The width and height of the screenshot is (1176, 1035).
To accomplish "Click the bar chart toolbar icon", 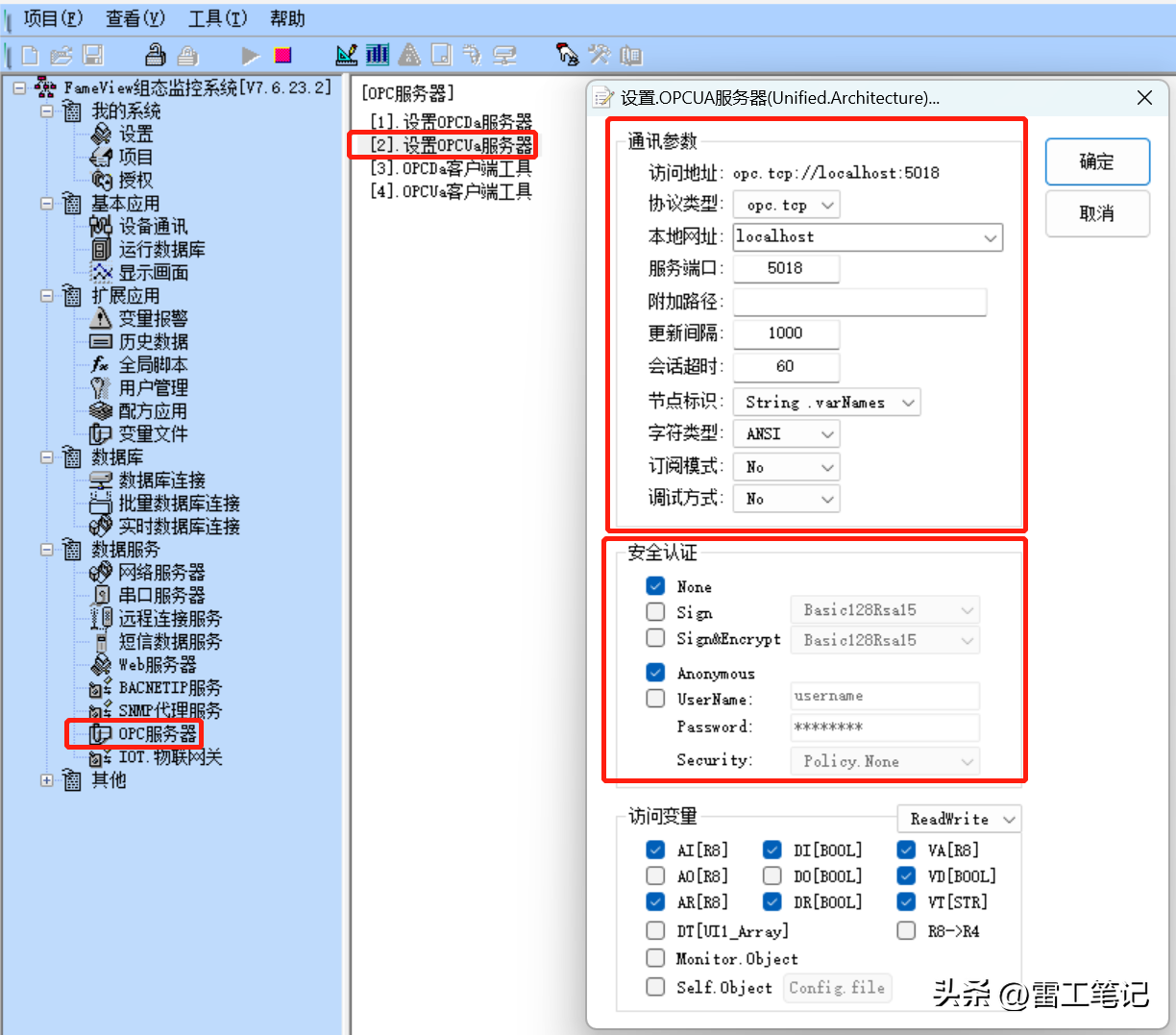I will (x=378, y=55).
